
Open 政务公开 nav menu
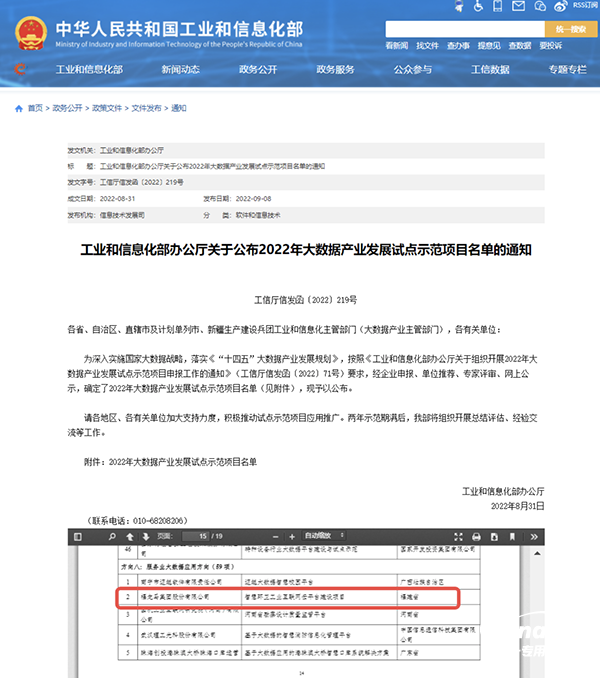tap(258, 69)
